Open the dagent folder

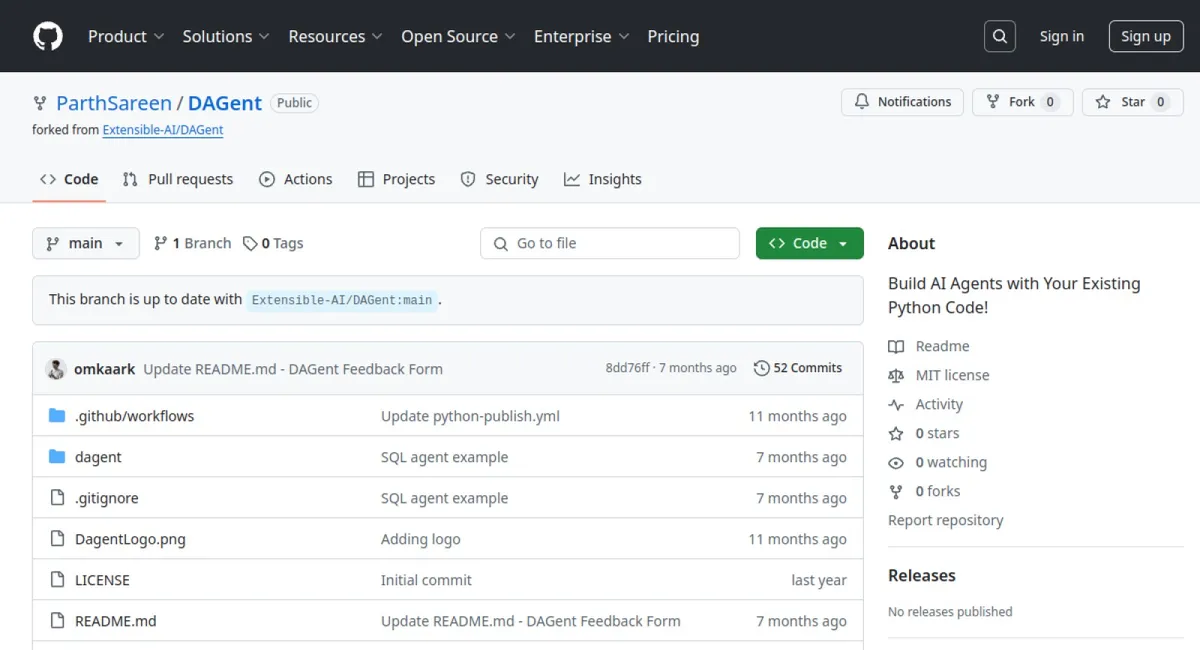point(98,457)
